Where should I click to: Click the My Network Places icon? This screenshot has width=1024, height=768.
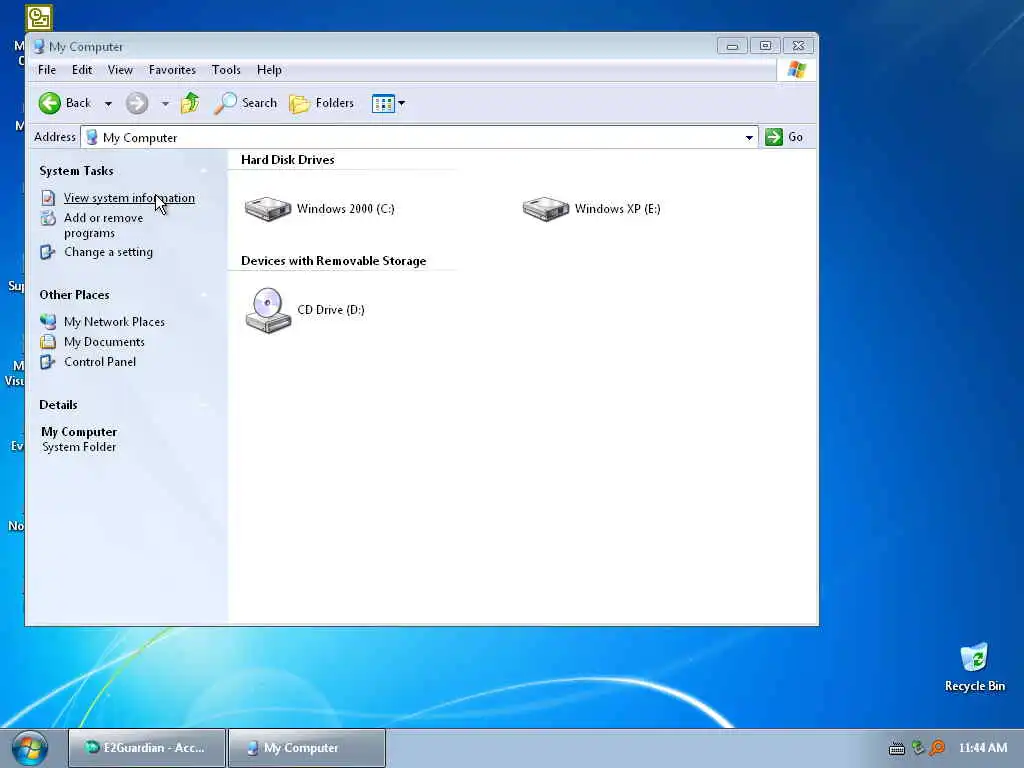tap(48, 321)
